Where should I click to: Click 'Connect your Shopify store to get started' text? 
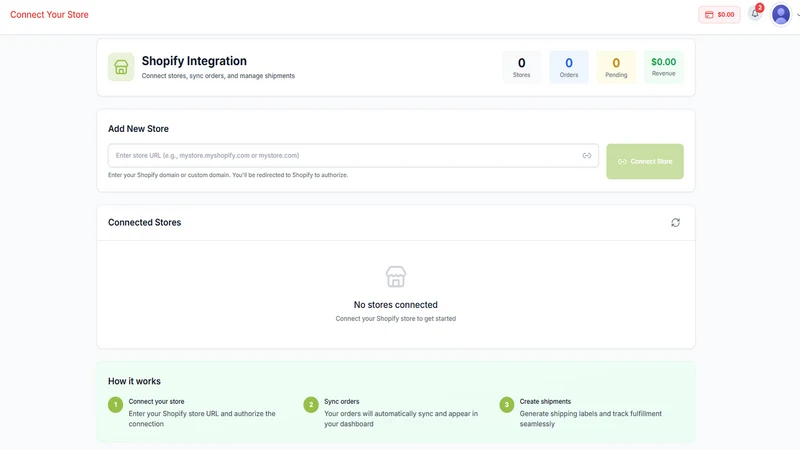pos(396,318)
